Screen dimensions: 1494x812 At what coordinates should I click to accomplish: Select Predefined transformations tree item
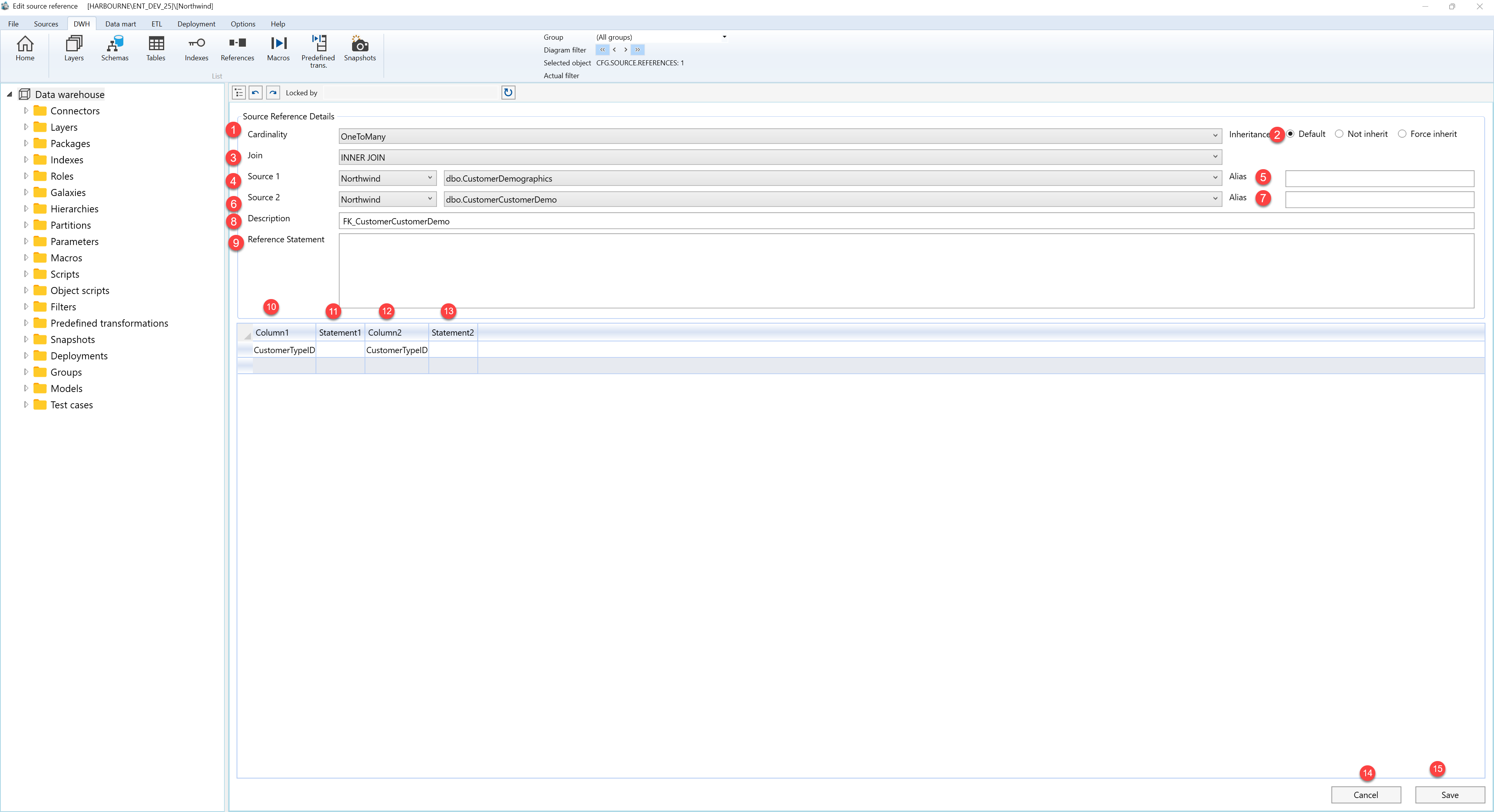point(109,323)
